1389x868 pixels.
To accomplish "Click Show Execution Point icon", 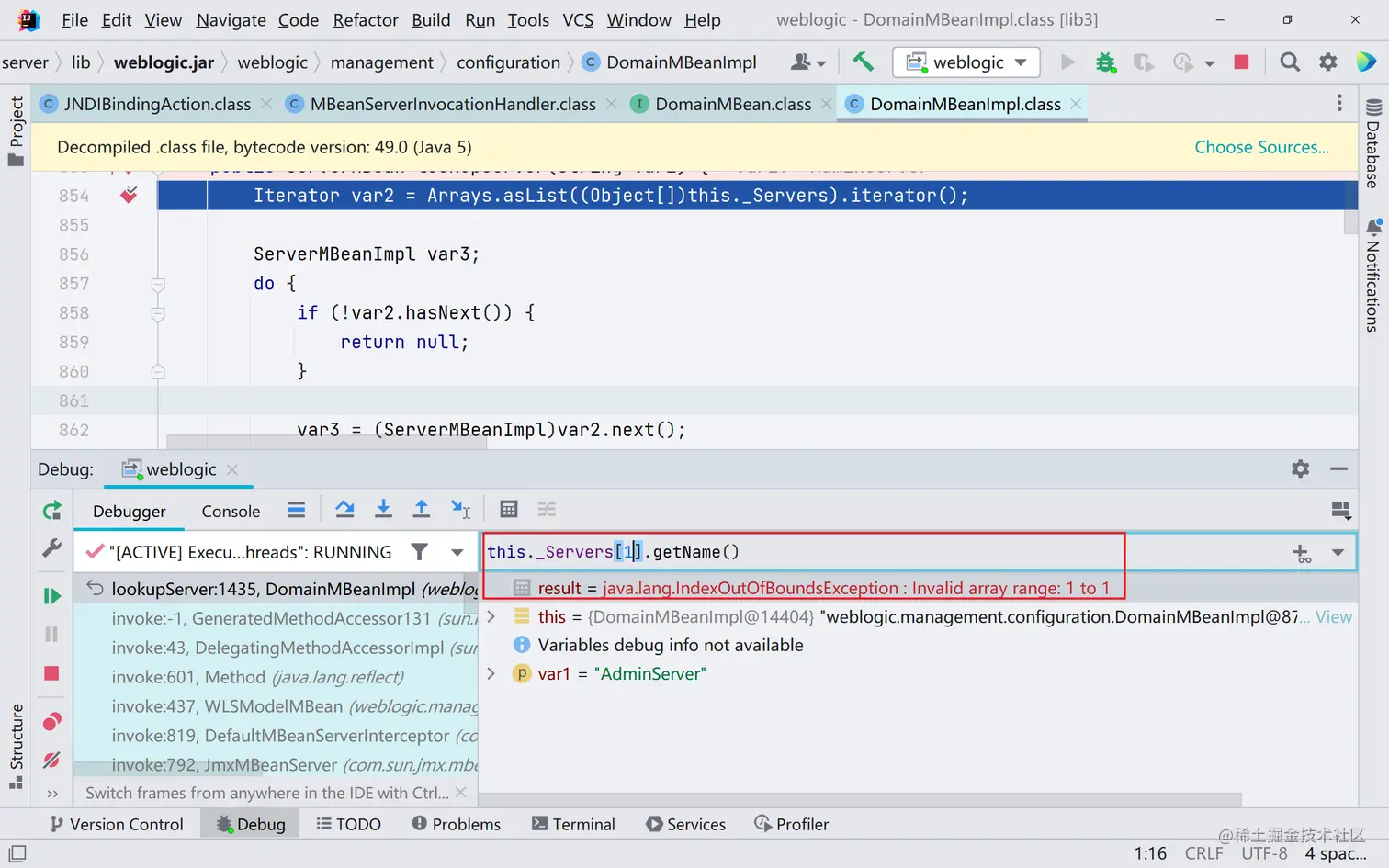I will (296, 509).
